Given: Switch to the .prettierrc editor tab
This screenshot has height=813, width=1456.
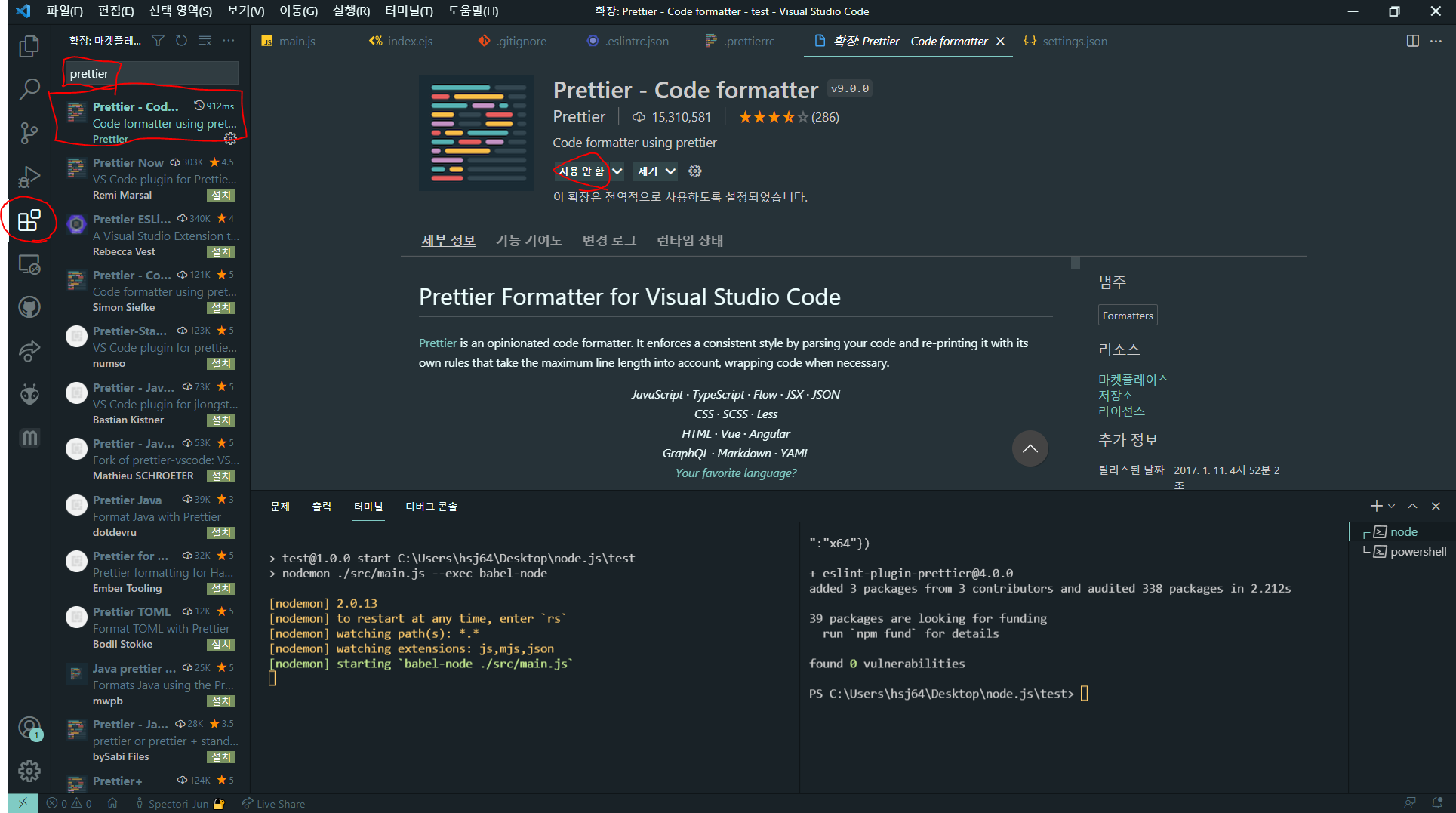Looking at the screenshot, I should 740,41.
